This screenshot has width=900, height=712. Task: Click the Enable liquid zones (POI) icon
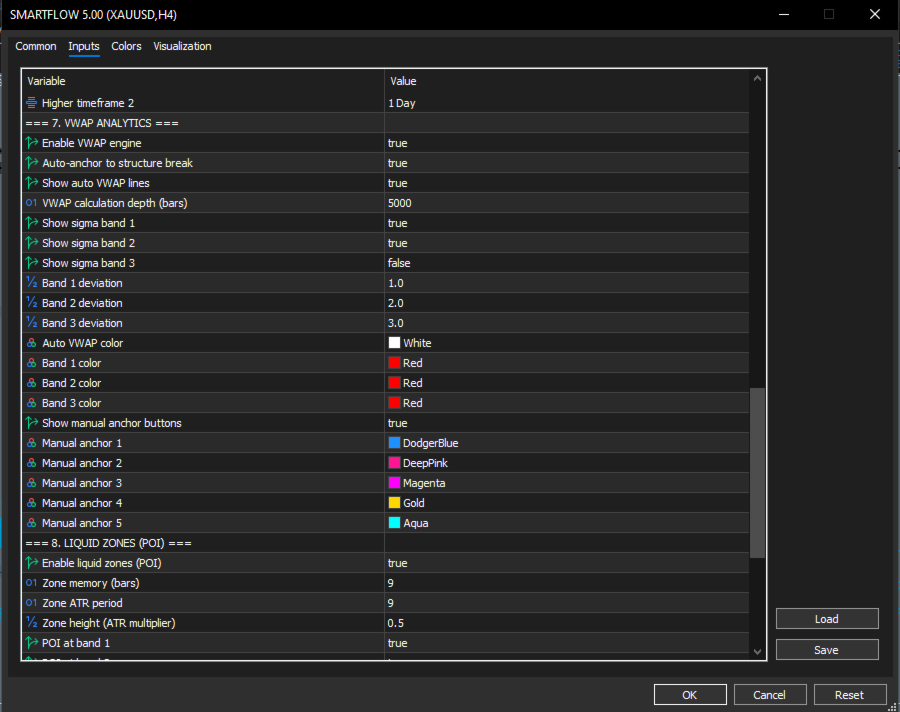(32, 563)
